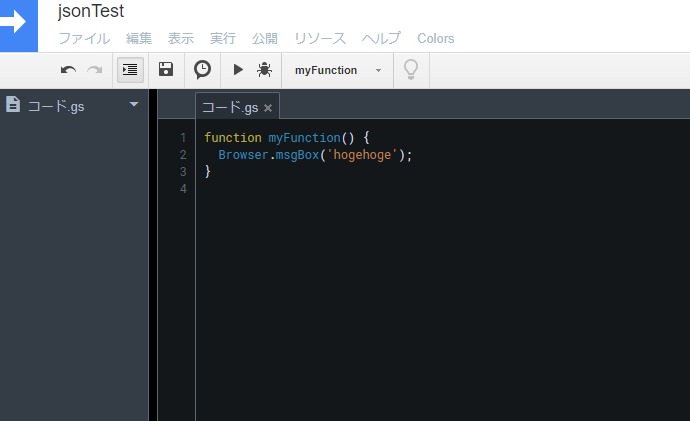
Task: Run the selected function with play button
Action: coord(238,70)
